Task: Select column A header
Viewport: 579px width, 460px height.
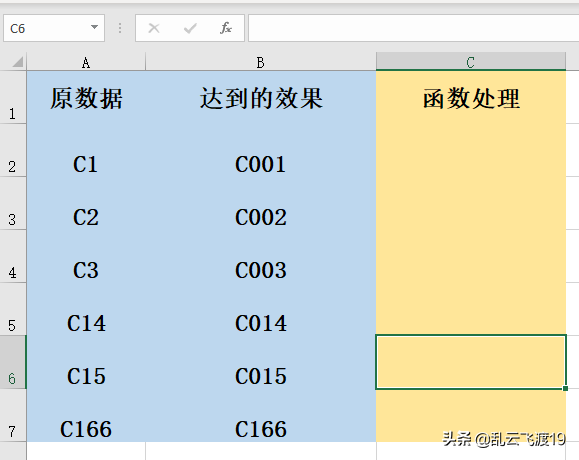Action: (x=86, y=62)
